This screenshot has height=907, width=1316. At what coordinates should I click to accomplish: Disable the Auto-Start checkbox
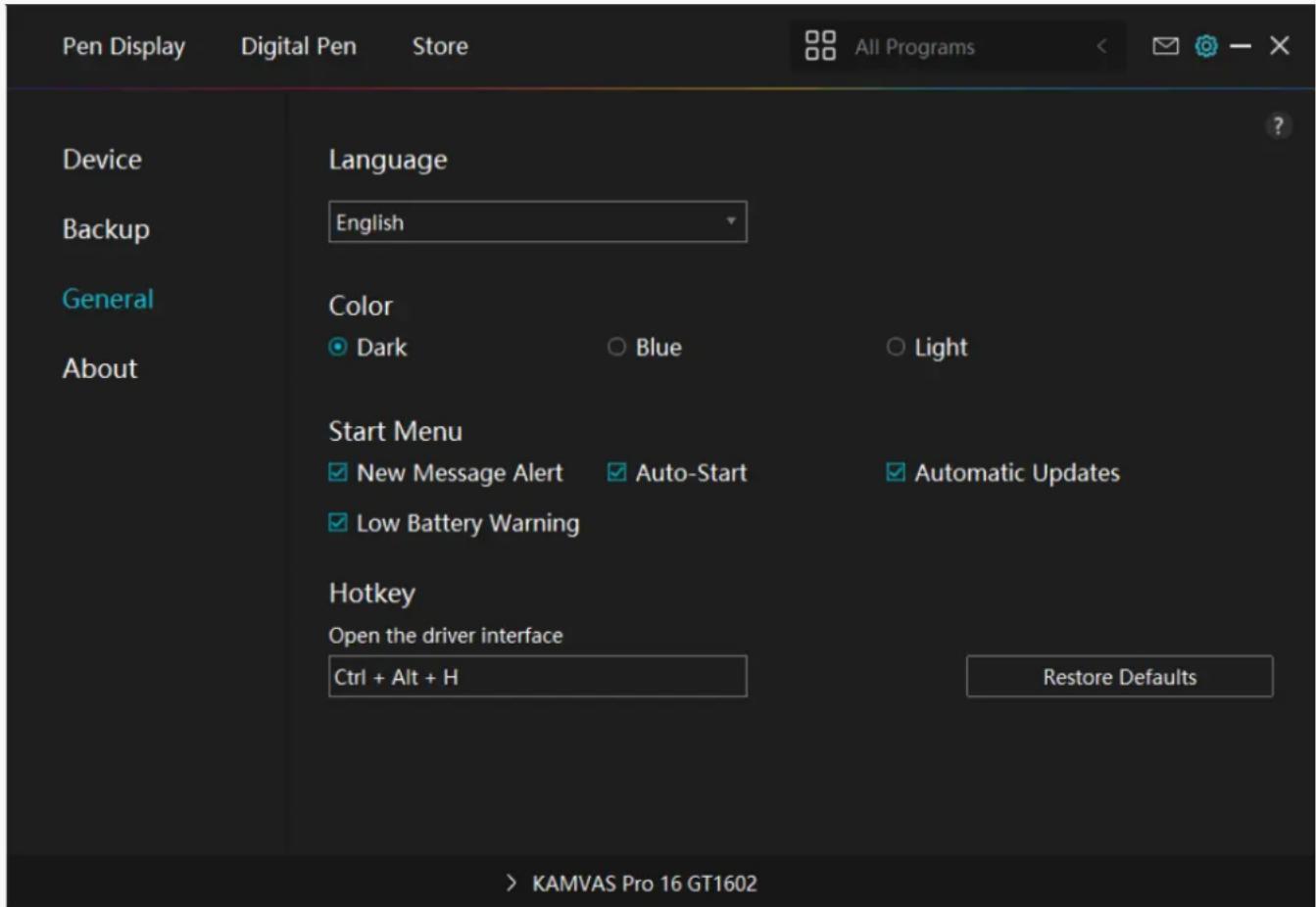(x=616, y=472)
